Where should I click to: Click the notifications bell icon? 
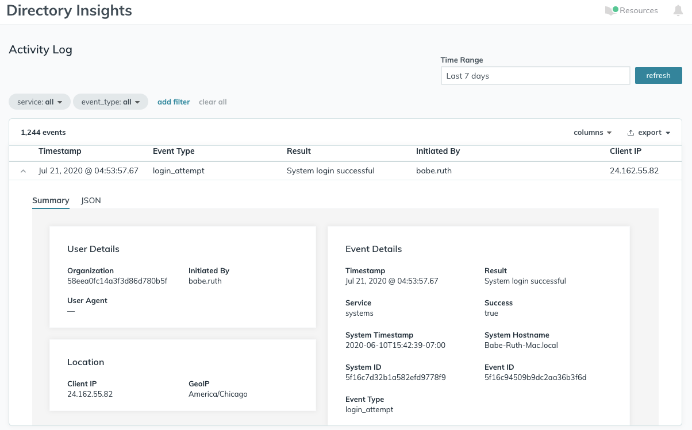click(x=678, y=11)
